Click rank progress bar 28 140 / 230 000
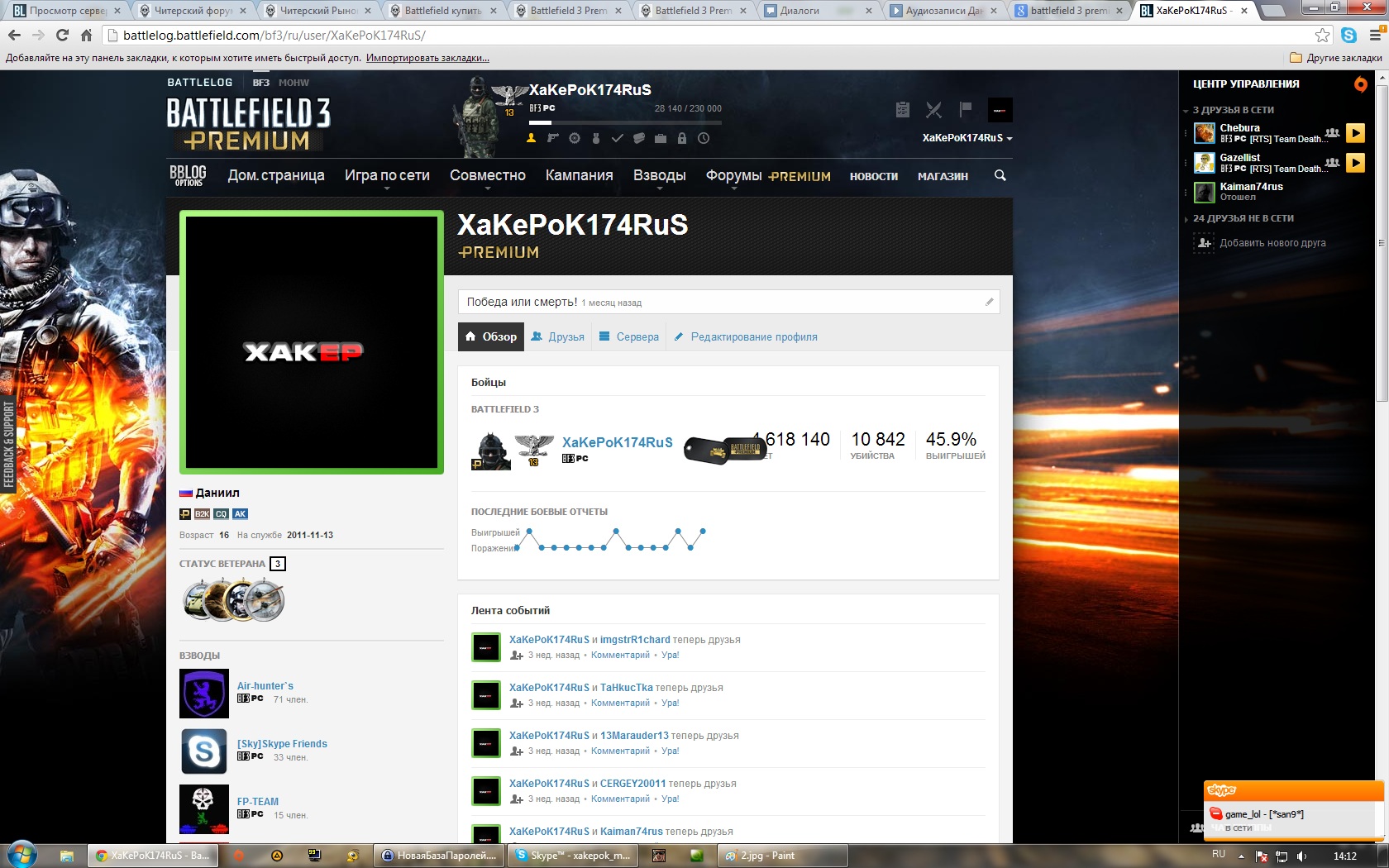 click(625, 122)
